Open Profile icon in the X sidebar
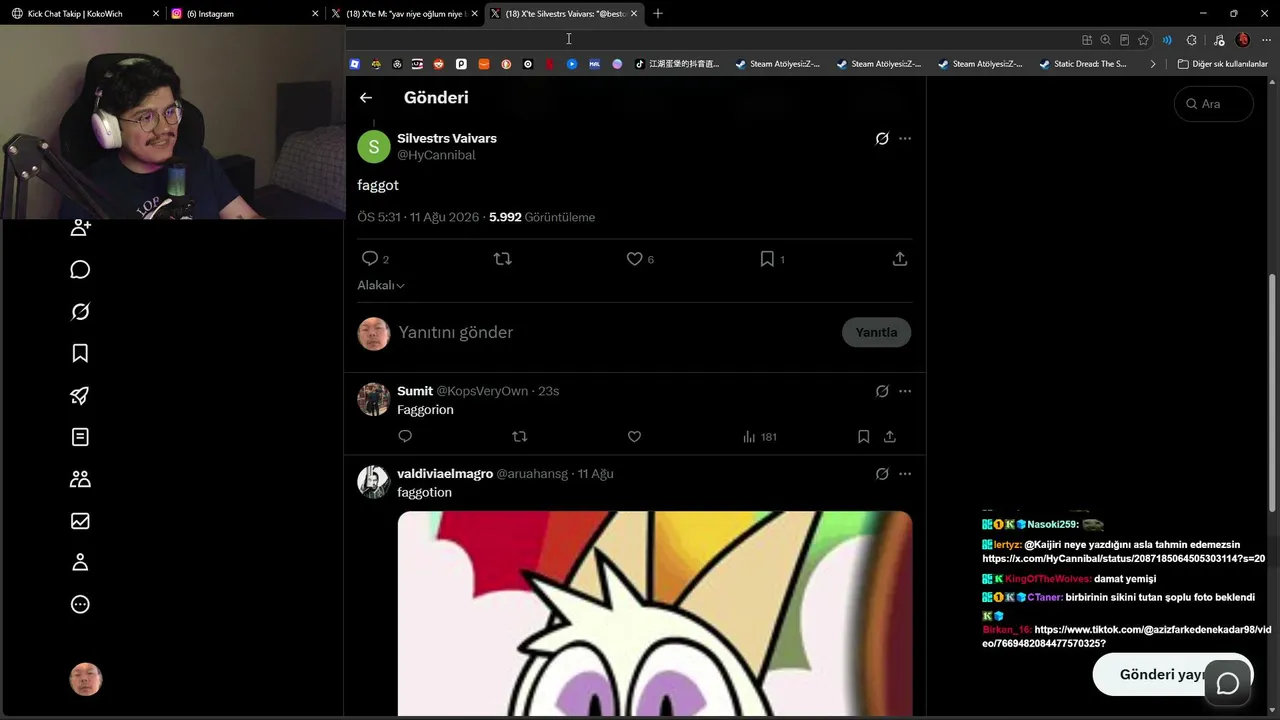Viewport: 1280px width, 720px height. tap(81, 562)
